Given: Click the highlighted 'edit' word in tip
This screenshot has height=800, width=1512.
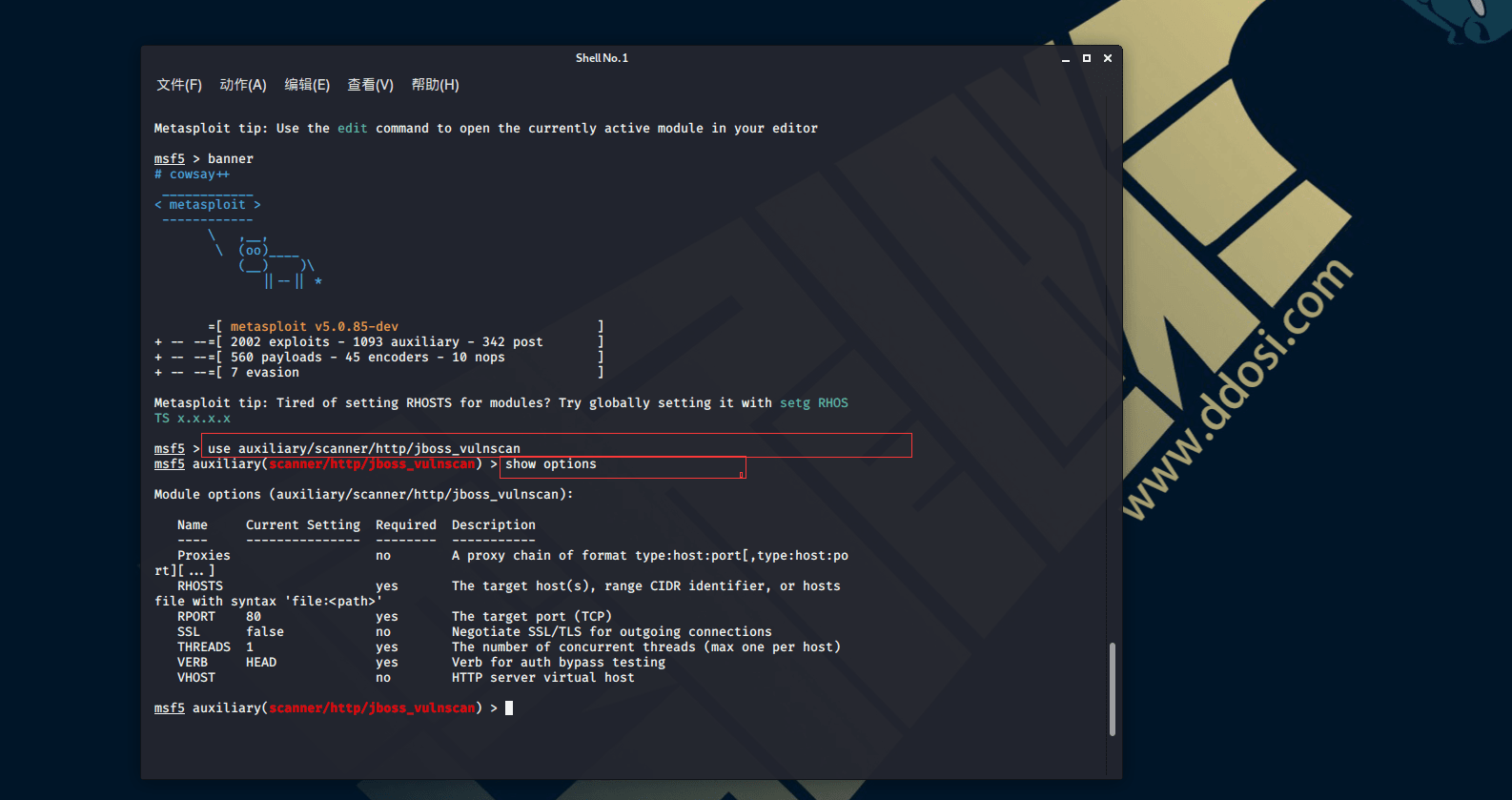Looking at the screenshot, I should (x=353, y=129).
